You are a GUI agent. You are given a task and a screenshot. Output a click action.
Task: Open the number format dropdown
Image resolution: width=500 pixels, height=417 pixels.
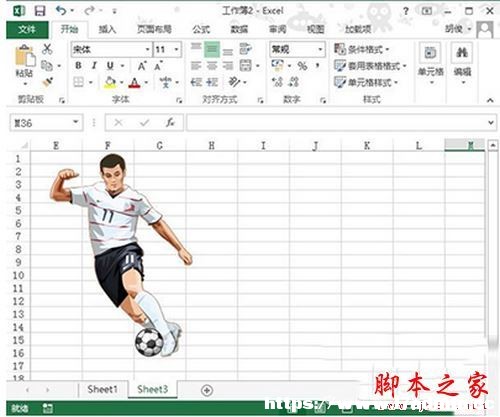(x=320, y=49)
